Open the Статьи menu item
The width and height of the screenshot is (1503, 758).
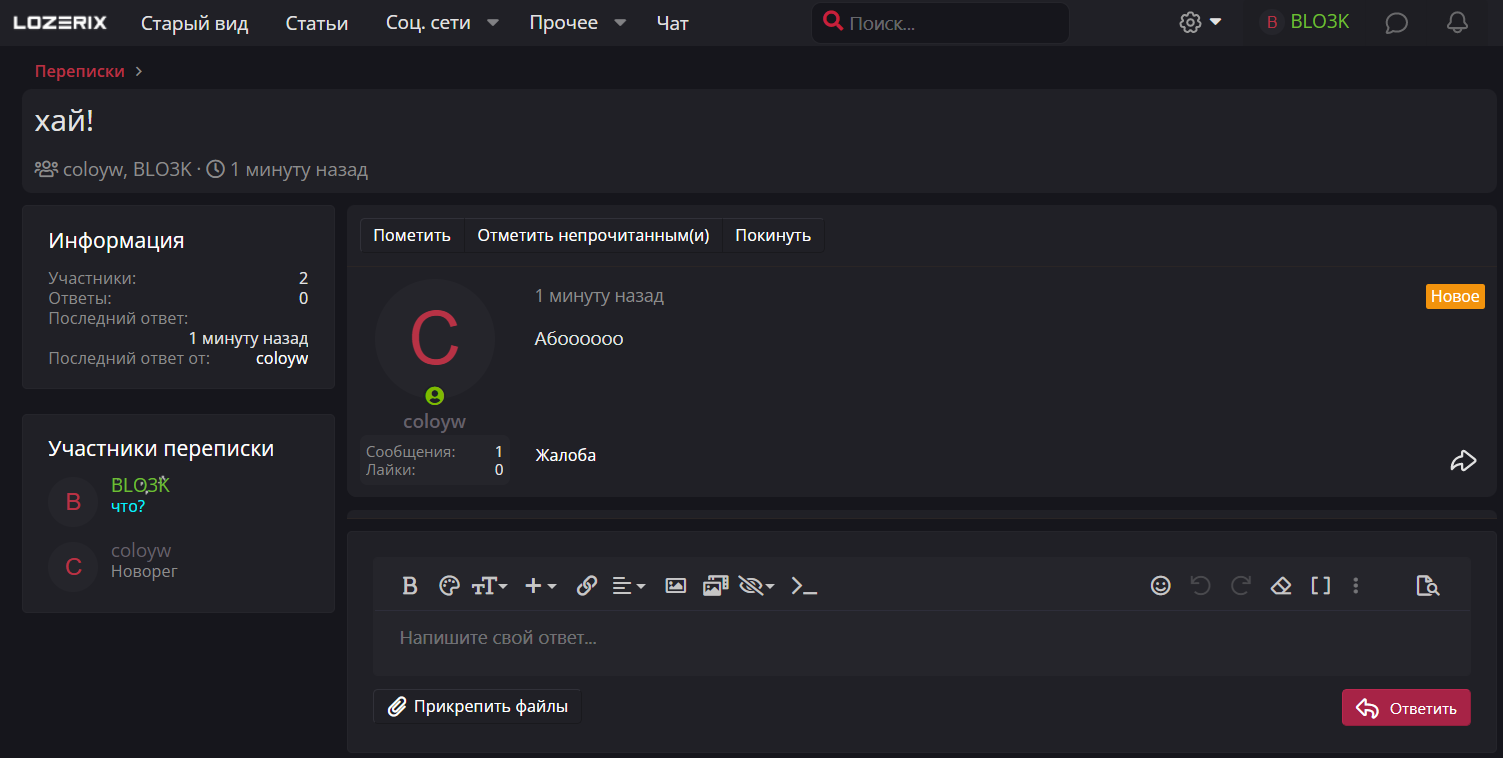pyautogui.click(x=317, y=23)
